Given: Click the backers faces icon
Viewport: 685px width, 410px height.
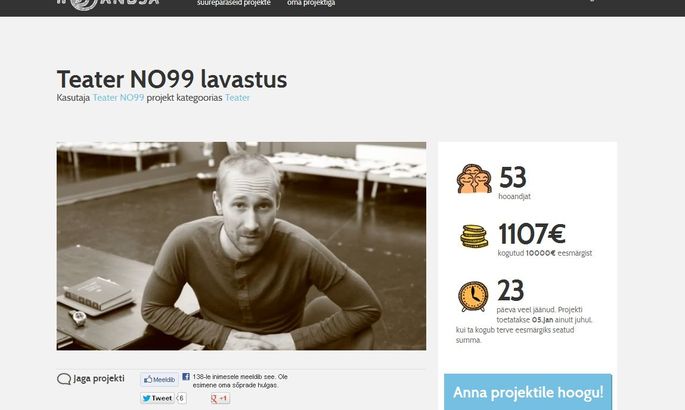Looking at the screenshot, I should (x=474, y=179).
